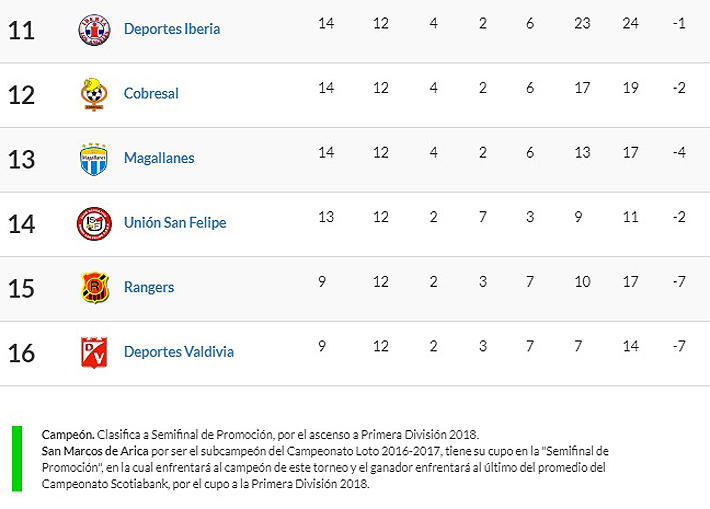The height and width of the screenshot is (509, 710).
Task: Open the Unión San Felipe team link
Action: point(175,223)
